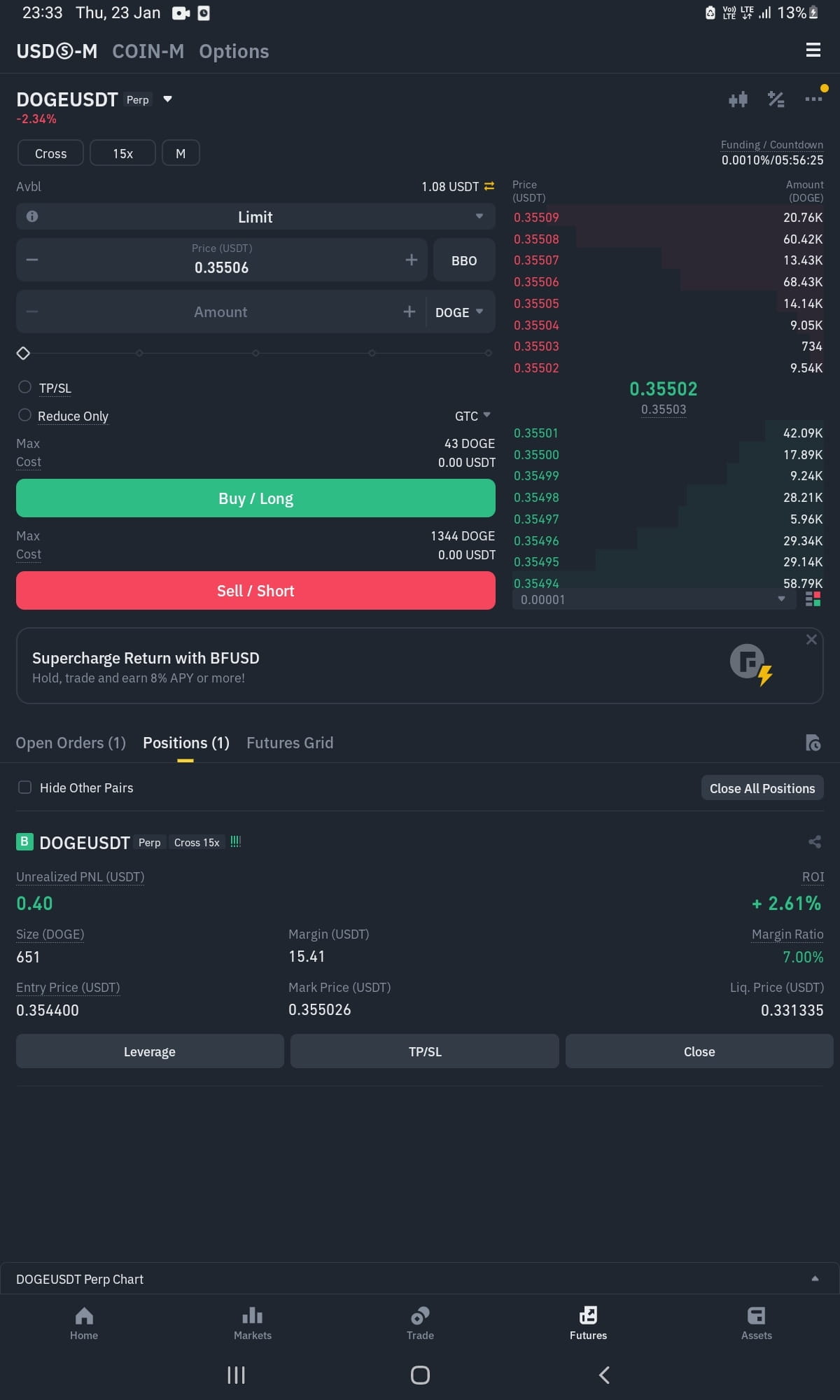Expand the DOGEUSDT Perp Chart panel
The image size is (840, 1400).
(420, 1279)
